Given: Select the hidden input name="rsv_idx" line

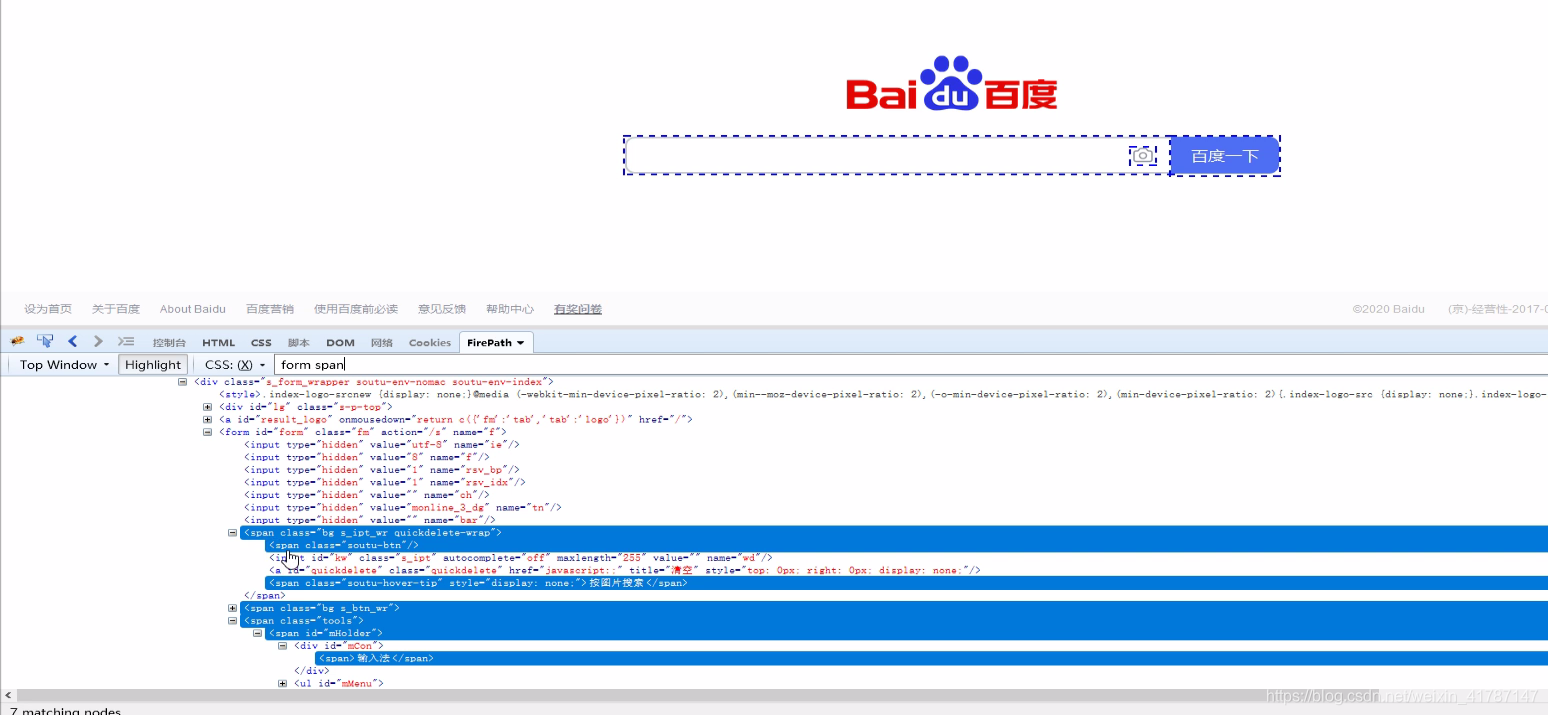Looking at the screenshot, I should [385, 483].
